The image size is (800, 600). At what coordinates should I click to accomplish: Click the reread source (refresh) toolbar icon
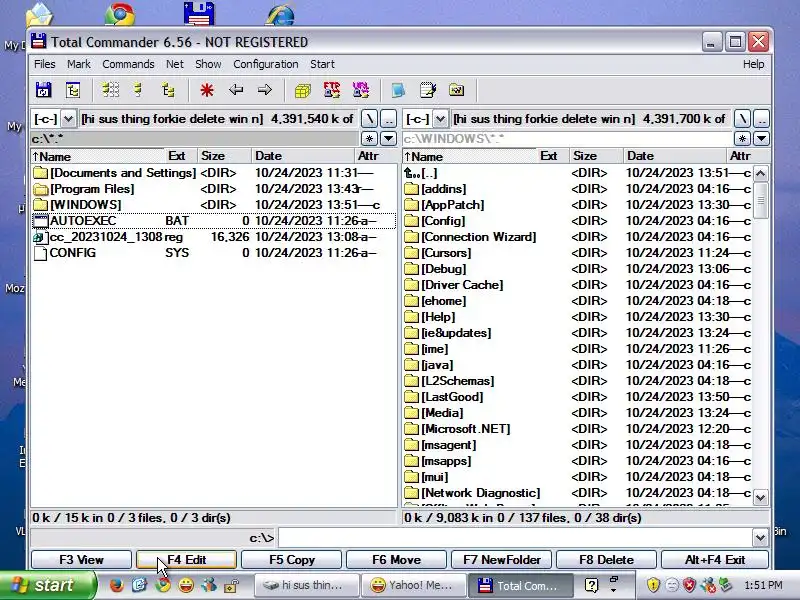(43, 90)
